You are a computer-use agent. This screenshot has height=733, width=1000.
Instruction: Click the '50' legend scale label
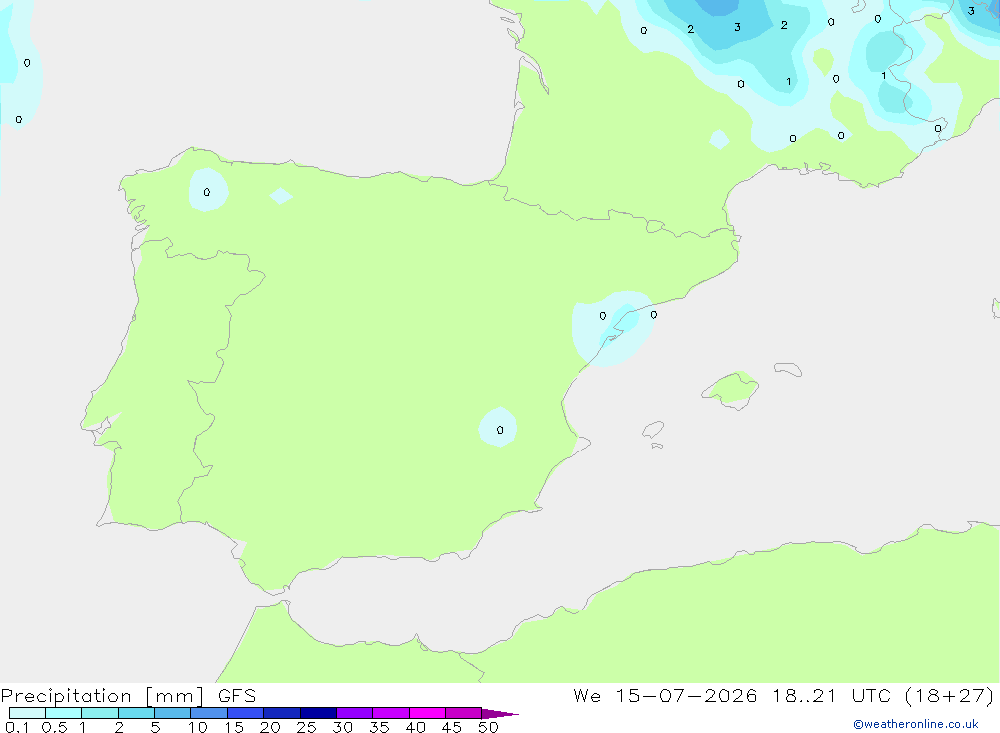[489, 727]
